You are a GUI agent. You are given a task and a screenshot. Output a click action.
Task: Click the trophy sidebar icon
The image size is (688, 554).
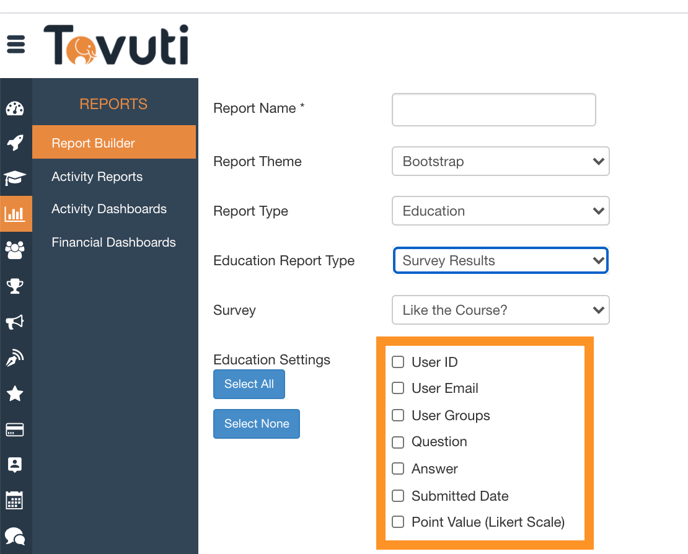(x=15, y=286)
